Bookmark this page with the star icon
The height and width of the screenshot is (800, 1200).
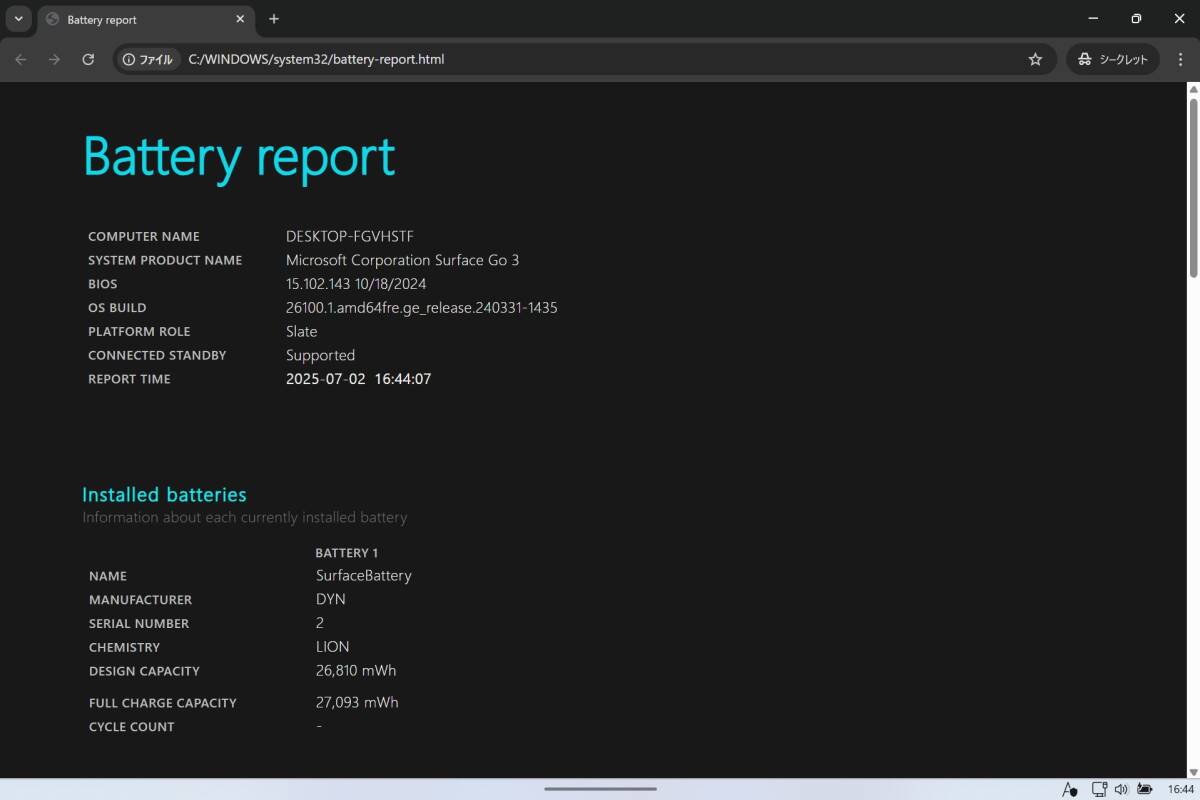[1035, 59]
